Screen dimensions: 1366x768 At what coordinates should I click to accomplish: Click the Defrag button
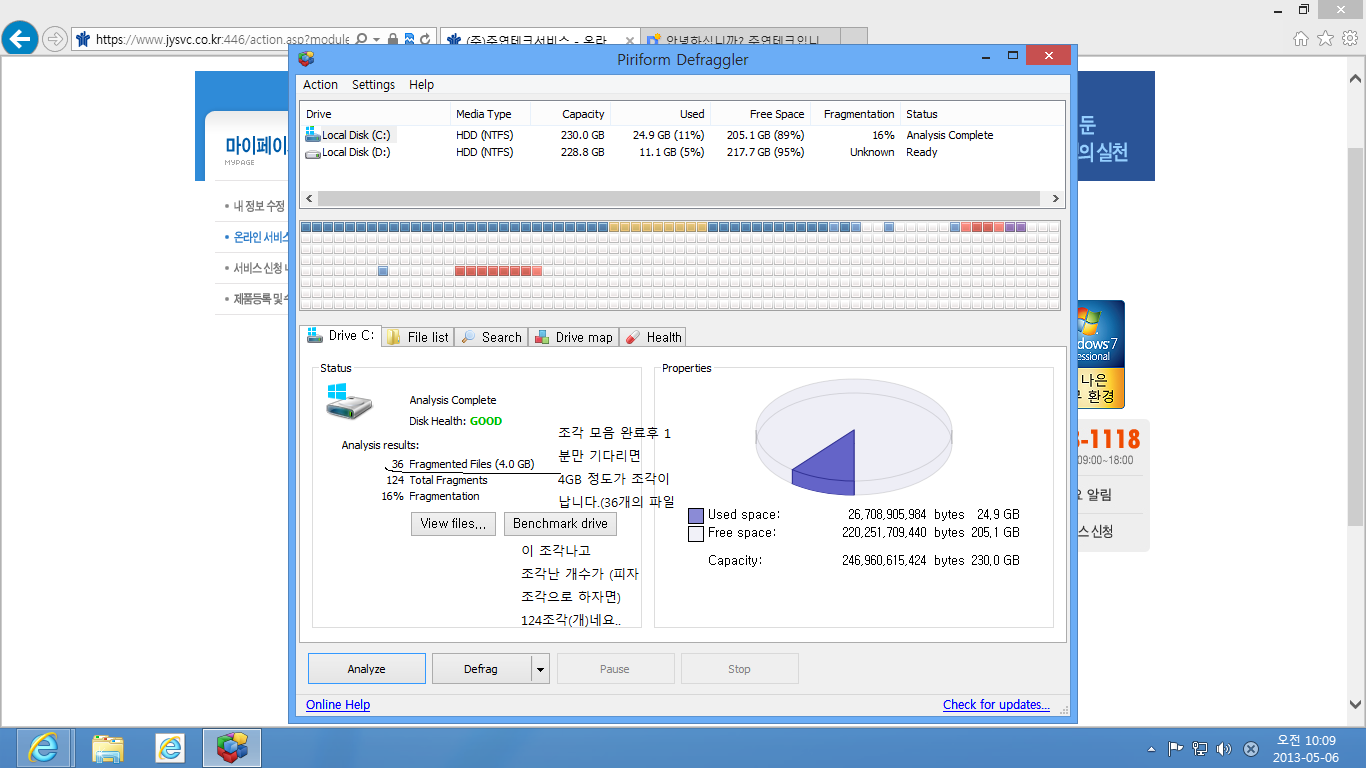pyautogui.click(x=481, y=669)
